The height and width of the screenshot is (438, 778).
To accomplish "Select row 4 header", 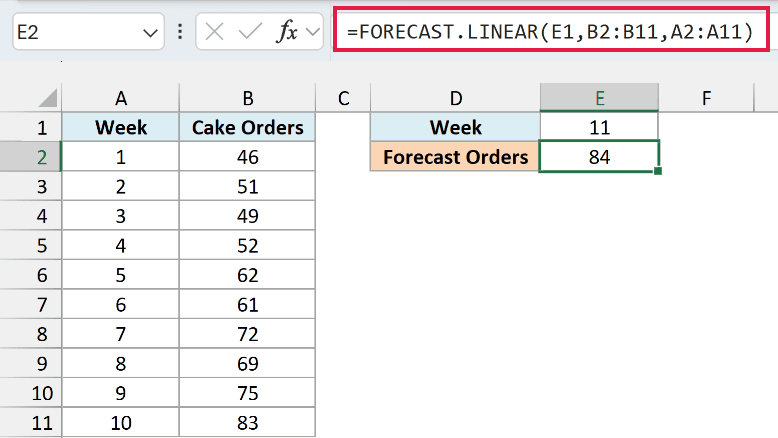I will click(31, 216).
